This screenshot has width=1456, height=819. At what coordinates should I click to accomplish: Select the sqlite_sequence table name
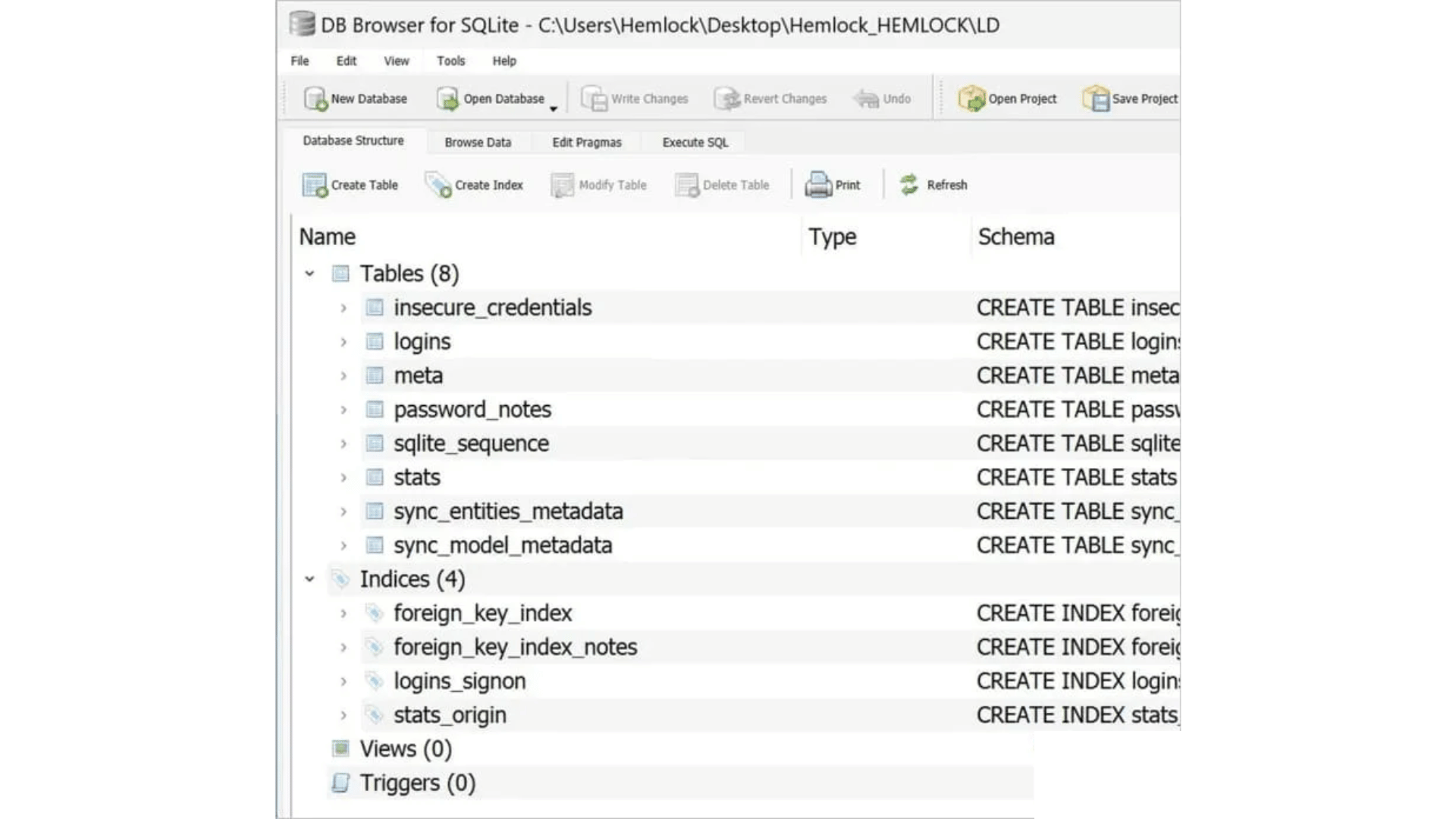click(x=471, y=444)
